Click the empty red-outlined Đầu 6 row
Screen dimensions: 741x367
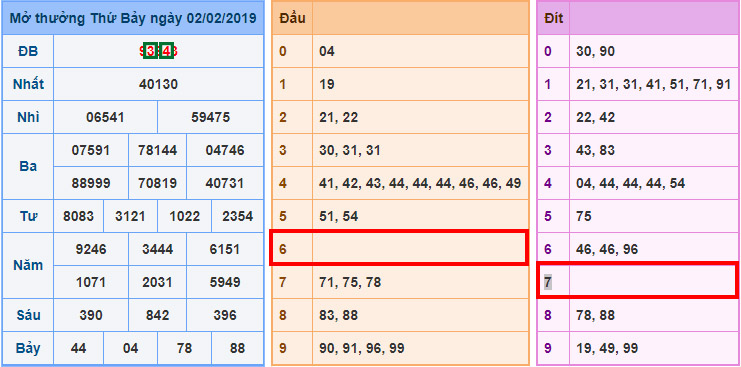pyautogui.click(x=398, y=248)
